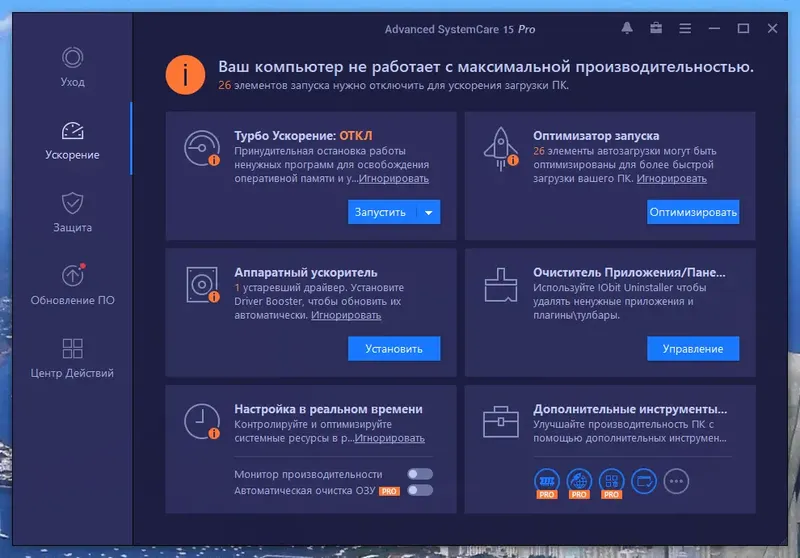Open the toolbox briefcase icon in title bar
This screenshot has height=558, width=800.
tap(656, 28)
